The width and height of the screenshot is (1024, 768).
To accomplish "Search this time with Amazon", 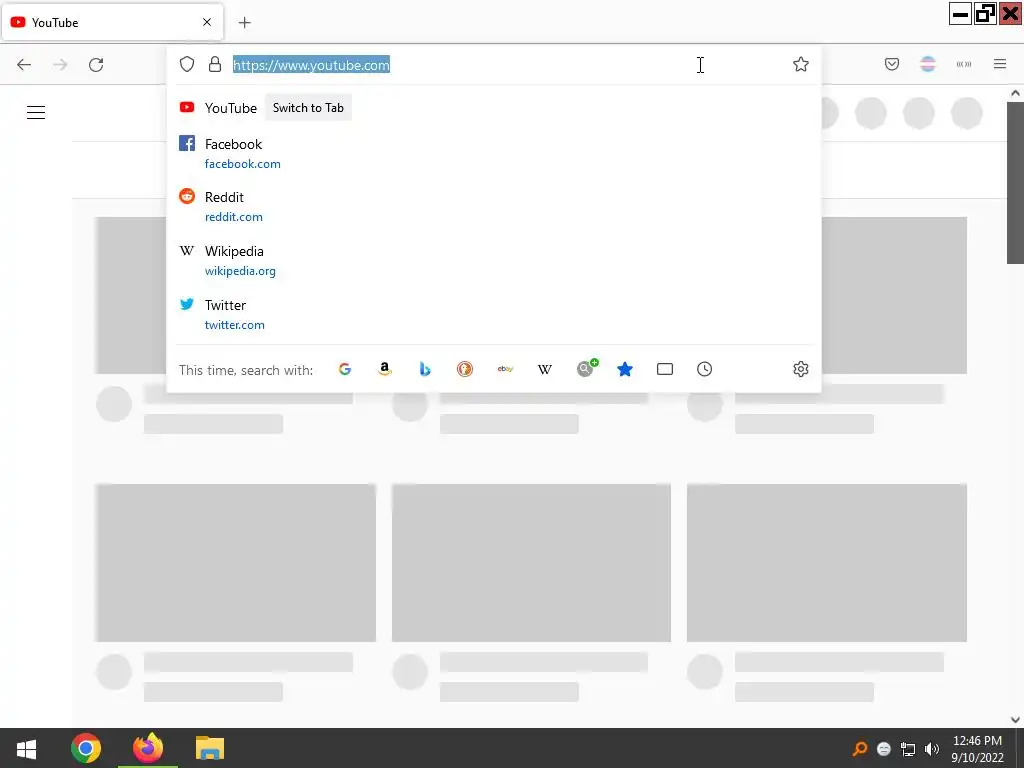I will (385, 369).
